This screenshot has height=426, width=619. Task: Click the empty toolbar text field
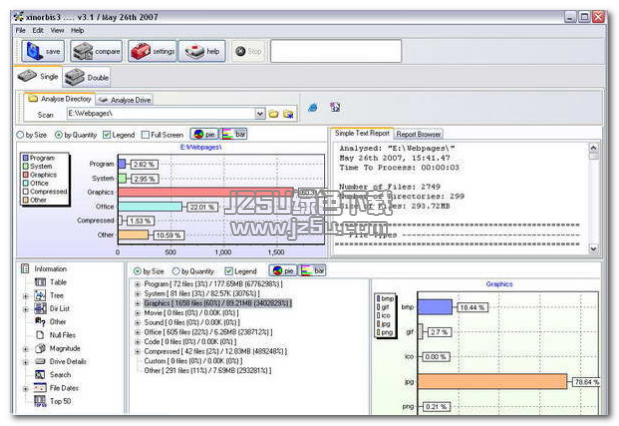pos(336,51)
